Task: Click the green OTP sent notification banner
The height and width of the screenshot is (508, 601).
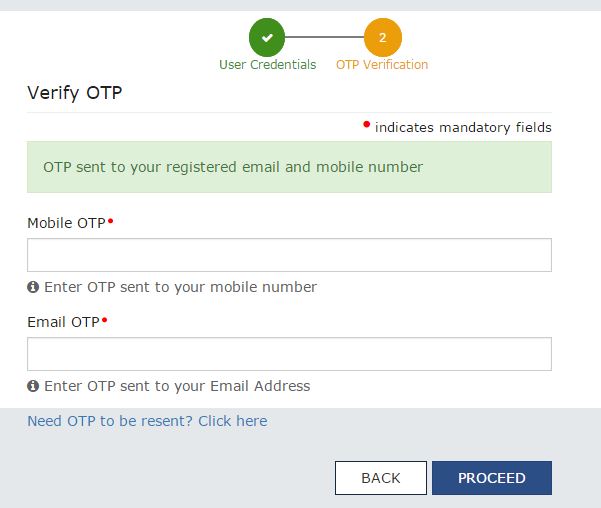Action: coord(289,167)
